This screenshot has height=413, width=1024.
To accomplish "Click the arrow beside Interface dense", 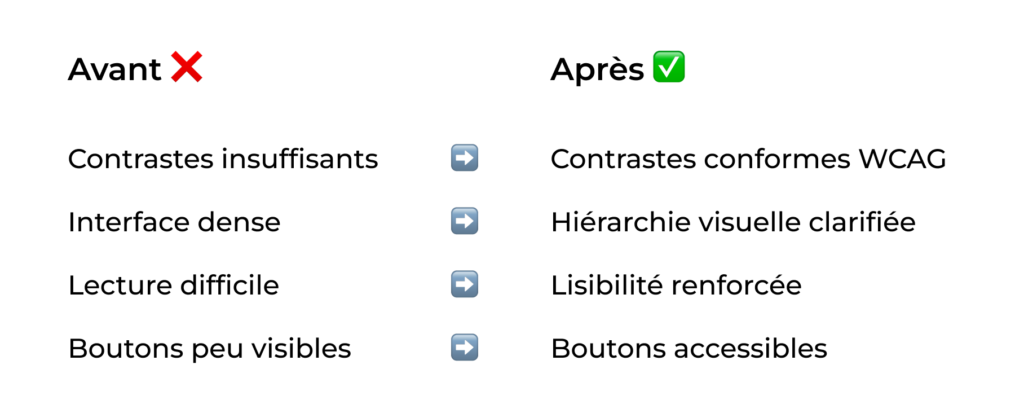I will point(464,221).
